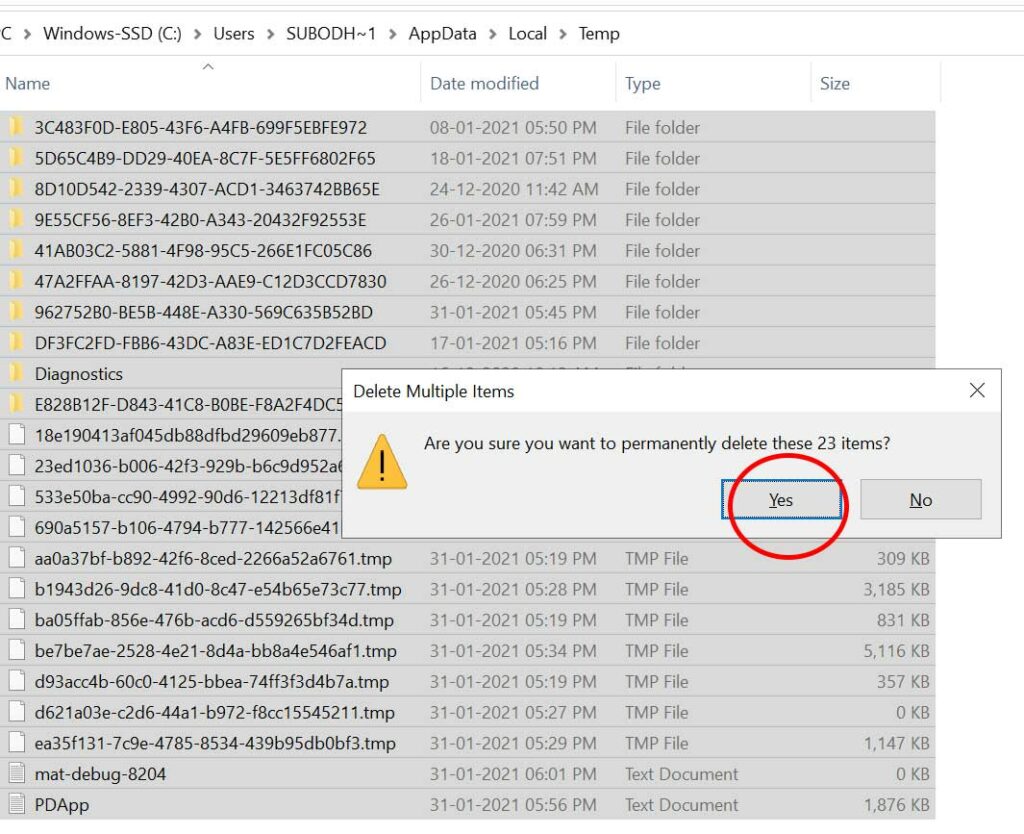Navigate to Users via the address bar
This screenshot has height=834, width=1024.
(x=233, y=33)
